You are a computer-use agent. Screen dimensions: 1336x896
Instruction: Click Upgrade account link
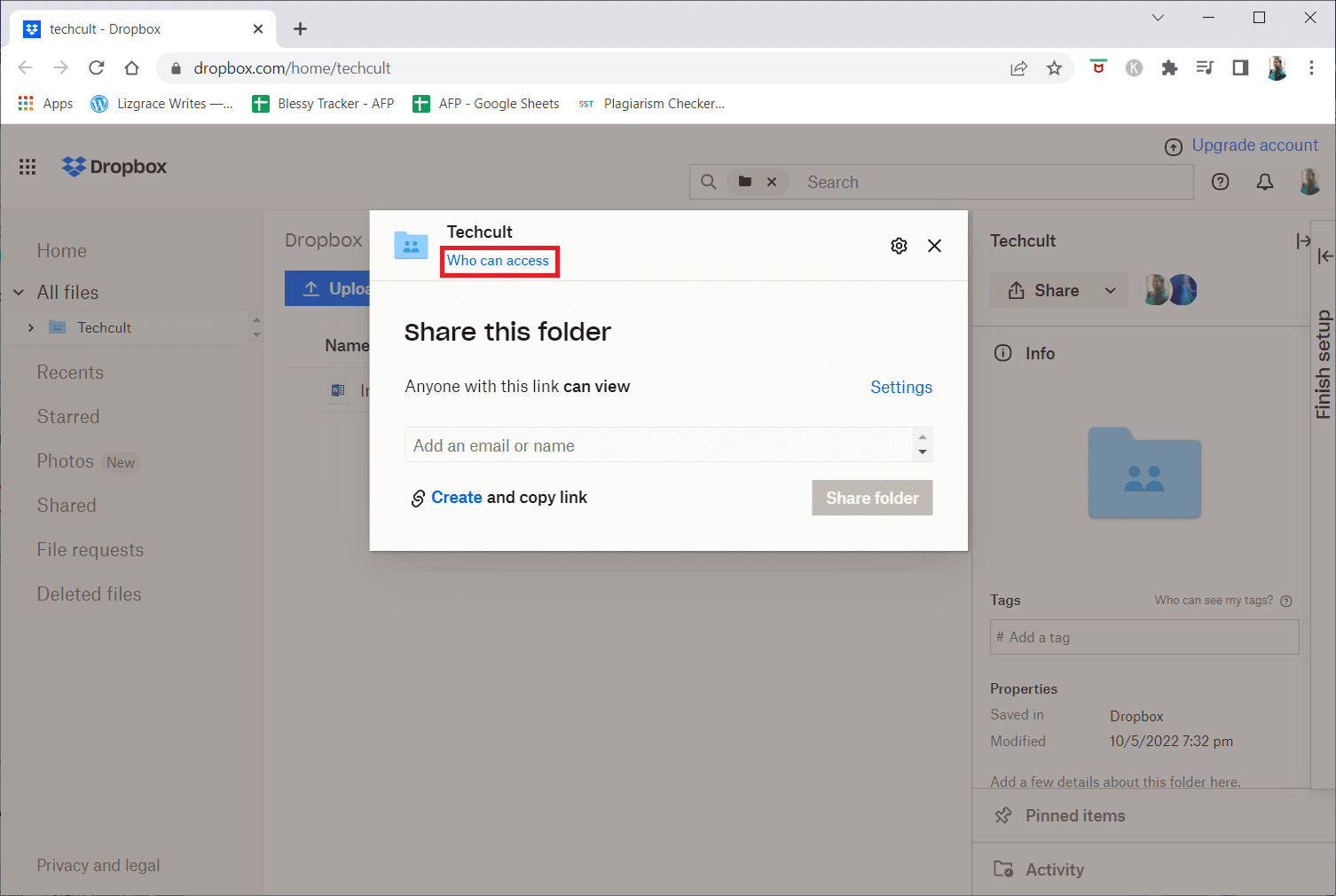(1254, 145)
